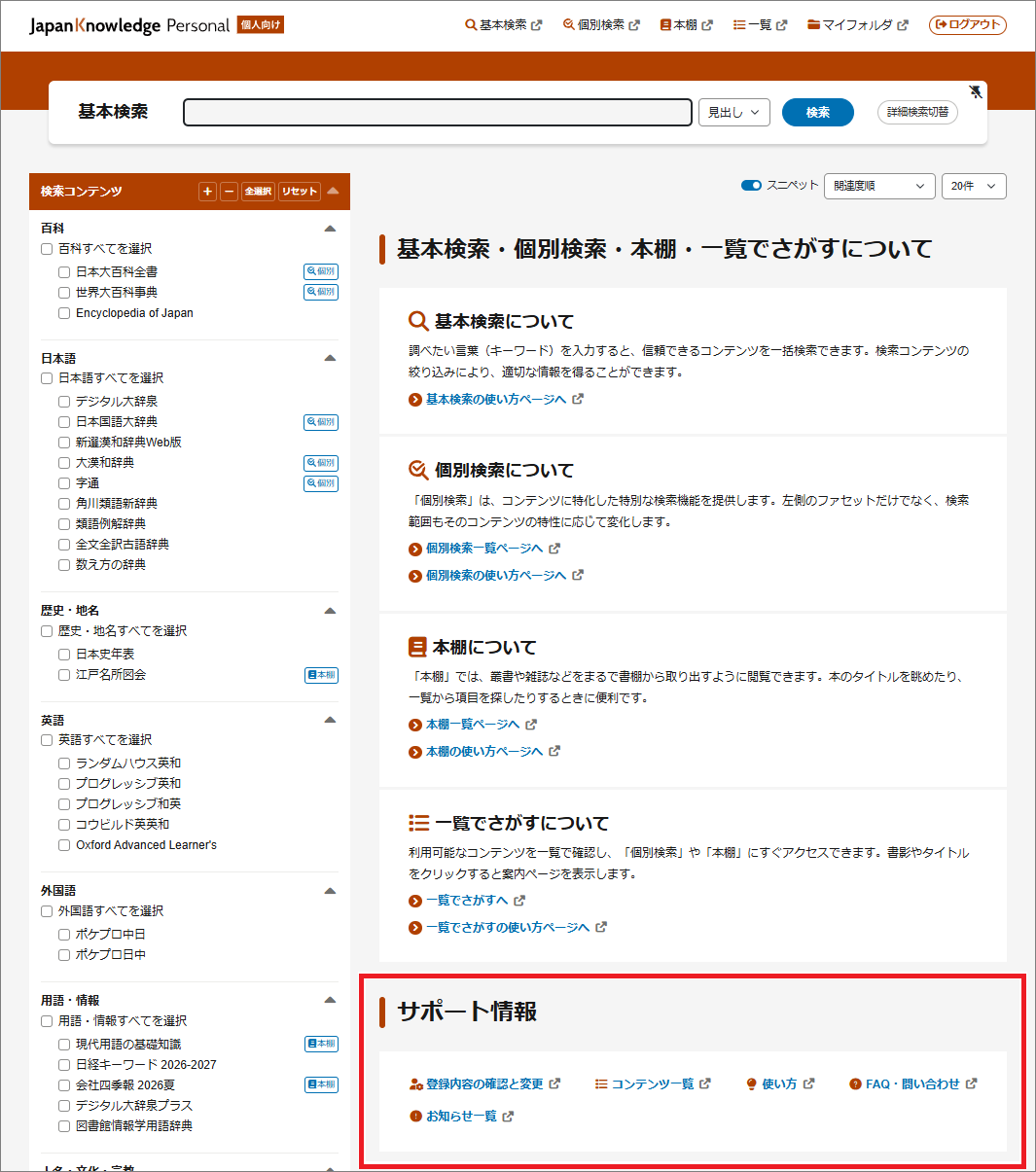Viewport: 1036px width, 1172px height.
Task: Check the Encyclopedia of Japan checkbox
Action: pyautogui.click(x=64, y=313)
